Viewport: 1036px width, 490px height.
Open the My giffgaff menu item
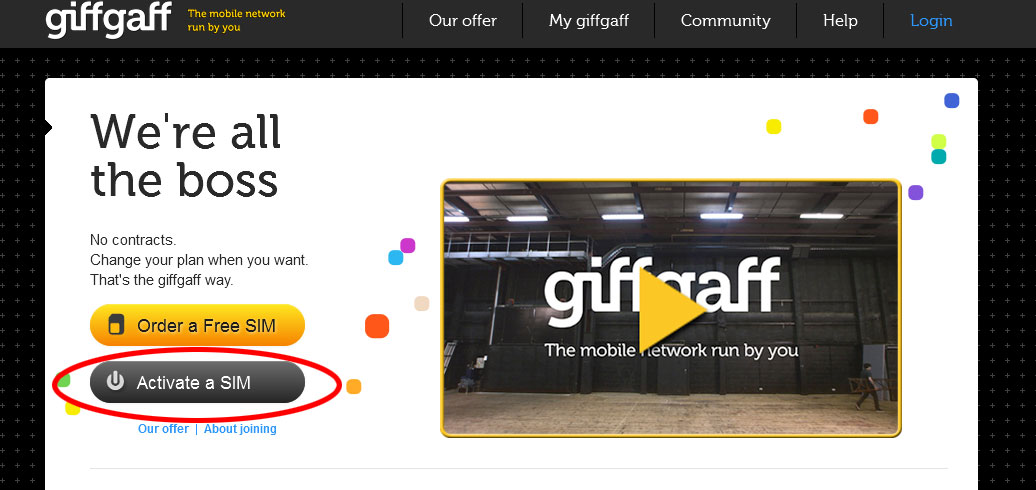[x=589, y=20]
